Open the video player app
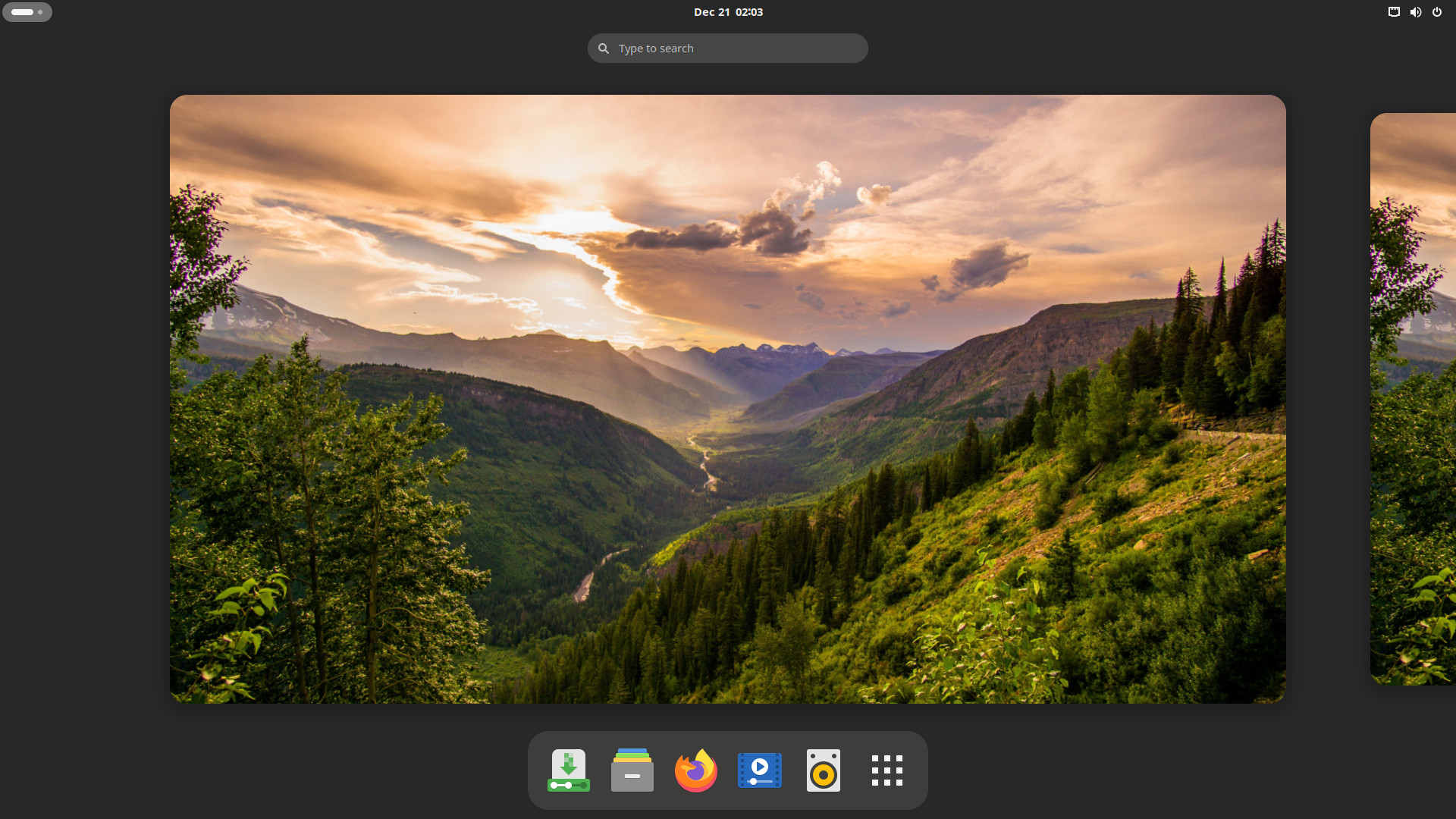The height and width of the screenshot is (819, 1456). (x=759, y=770)
